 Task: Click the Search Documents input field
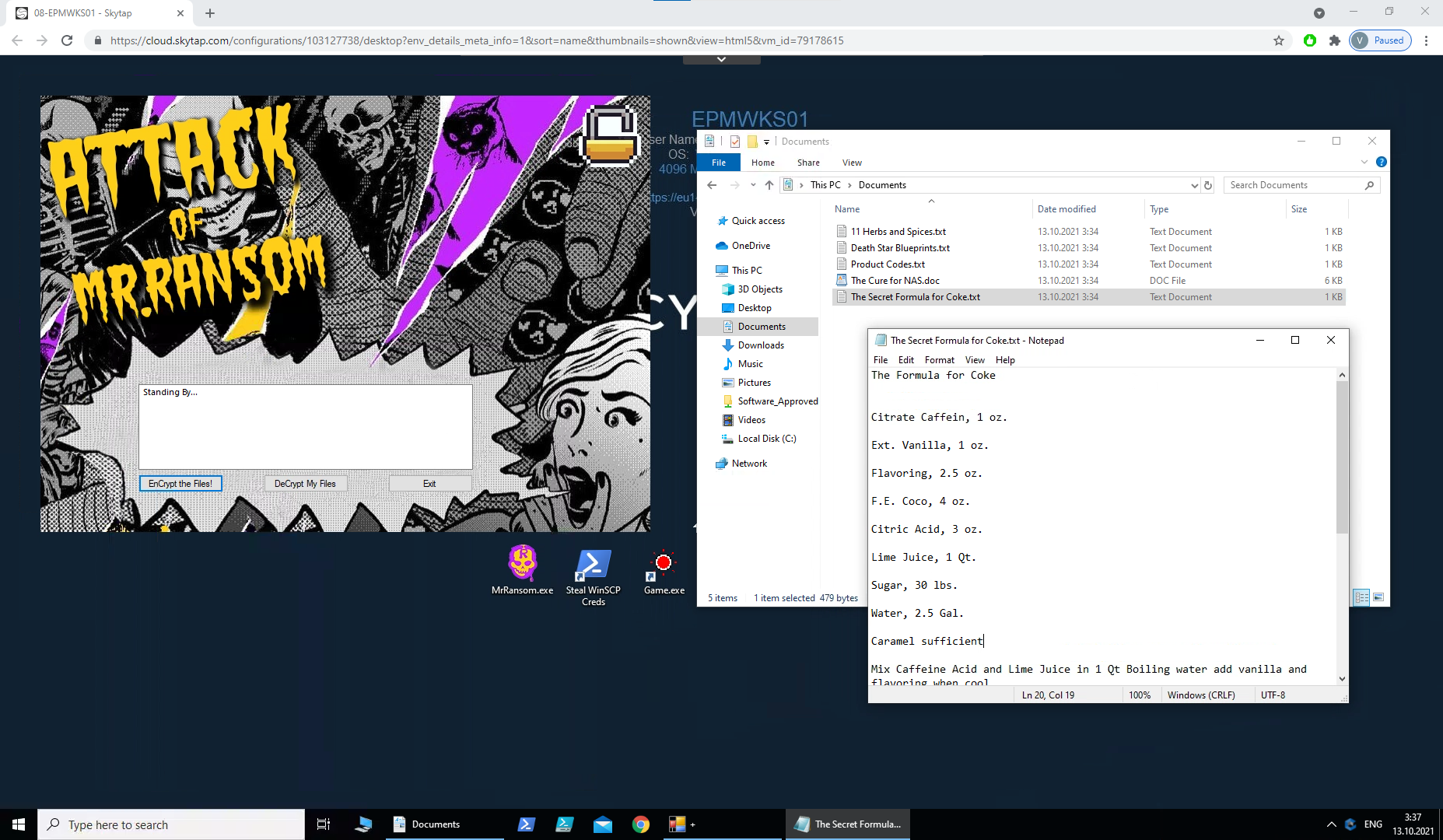(x=1294, y=185)
